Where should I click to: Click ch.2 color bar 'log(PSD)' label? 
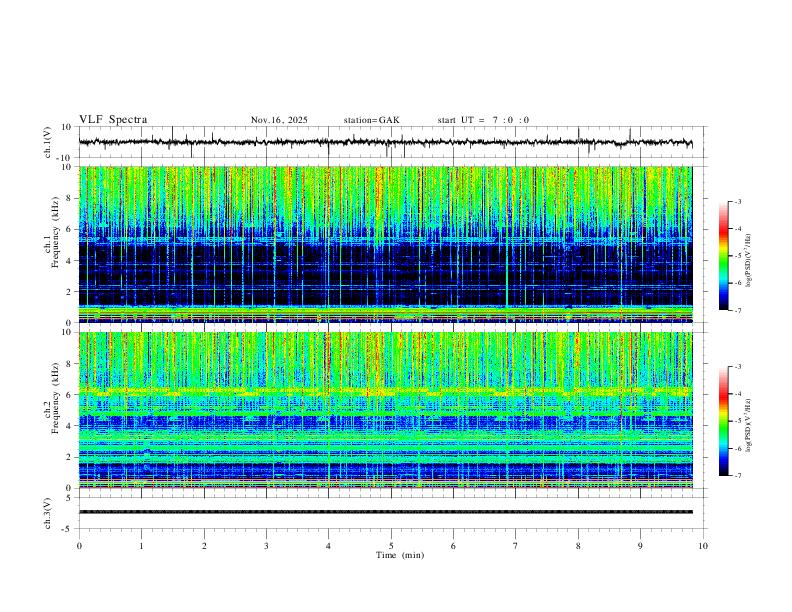tap(749, 425)
